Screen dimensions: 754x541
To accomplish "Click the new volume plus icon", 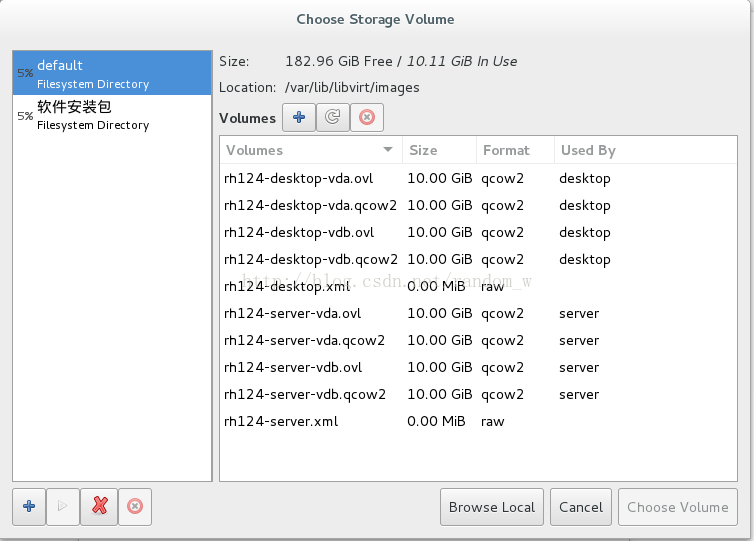I will click(299, 117).
